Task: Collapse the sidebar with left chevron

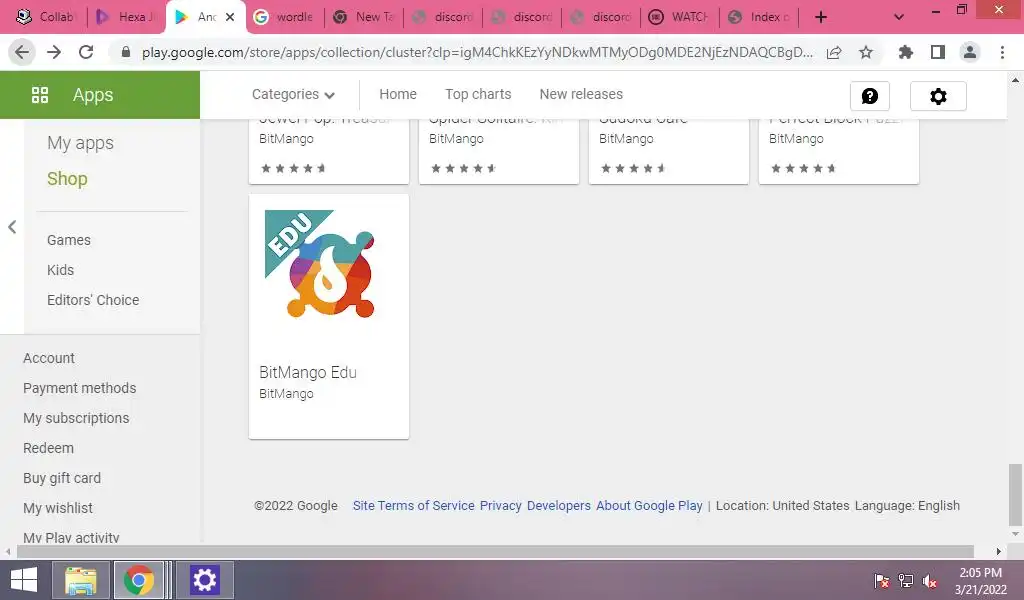Action: click(12, 227)
